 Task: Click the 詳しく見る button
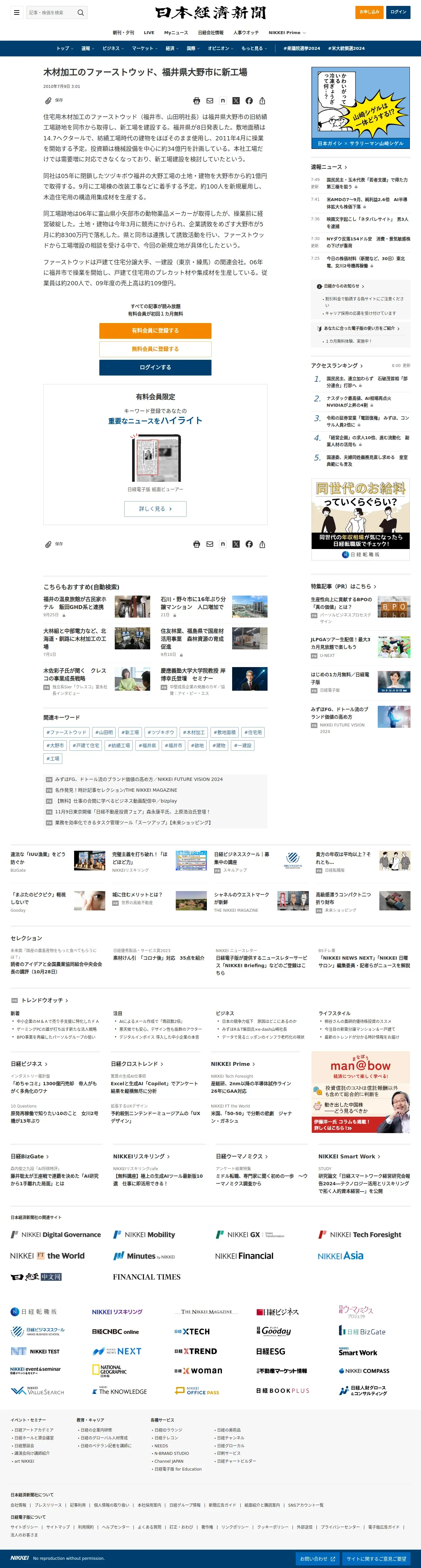[x=155, y=509]
